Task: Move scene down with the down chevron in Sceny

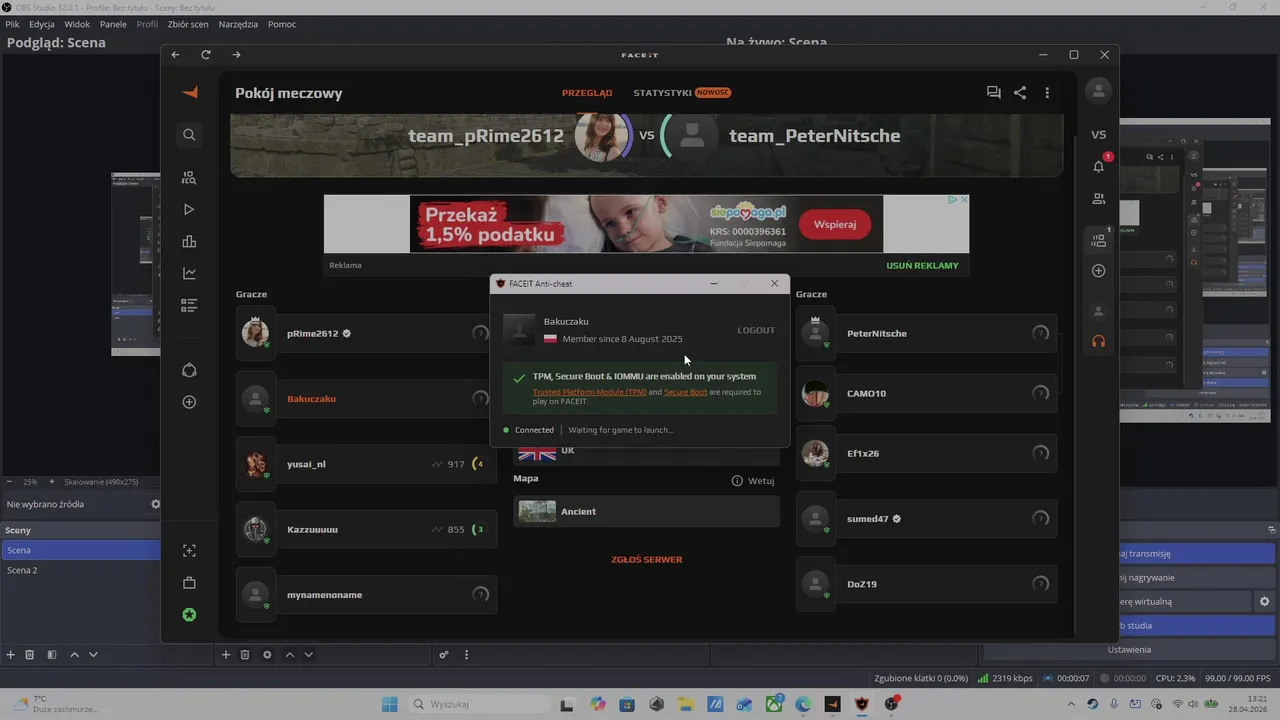Action: (x=93, y=654)
